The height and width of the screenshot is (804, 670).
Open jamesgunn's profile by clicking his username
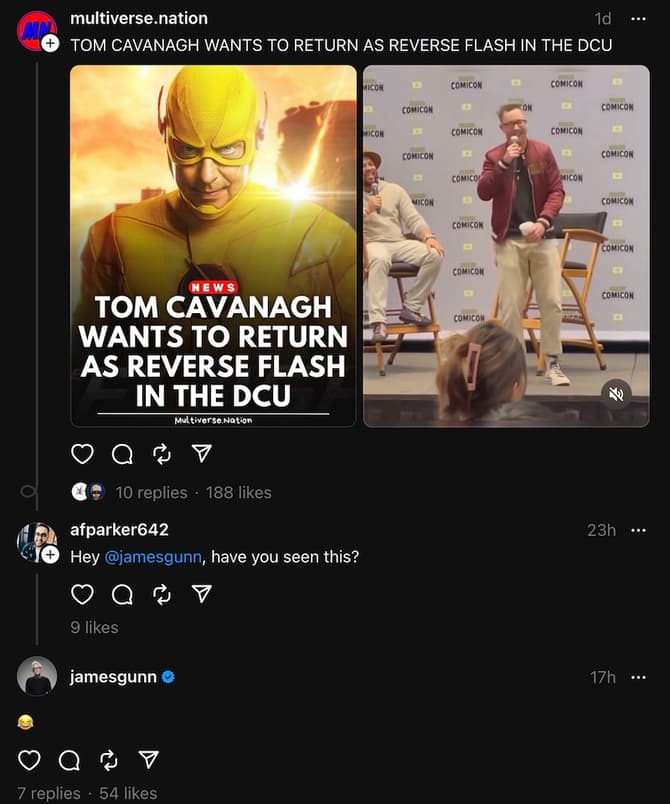pyautogui.click(x=110, y=676)
